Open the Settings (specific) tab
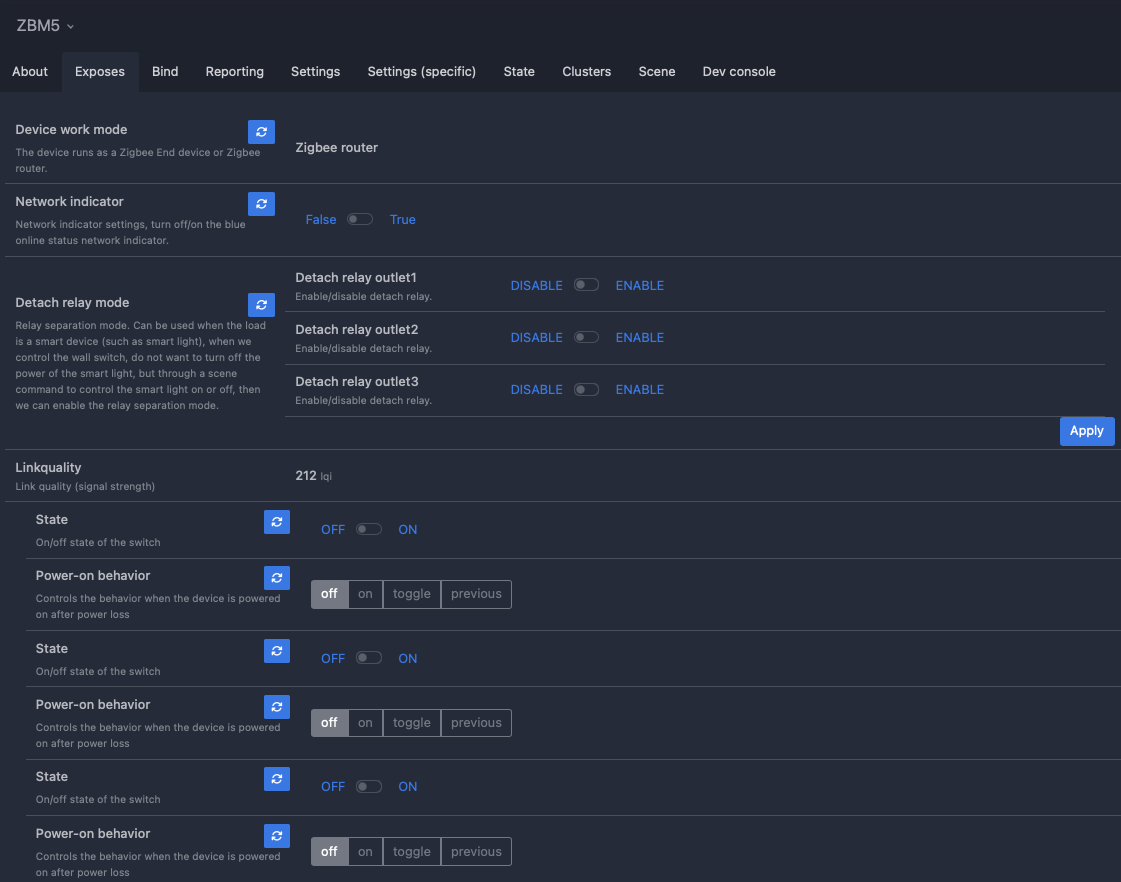 [422, 71]
